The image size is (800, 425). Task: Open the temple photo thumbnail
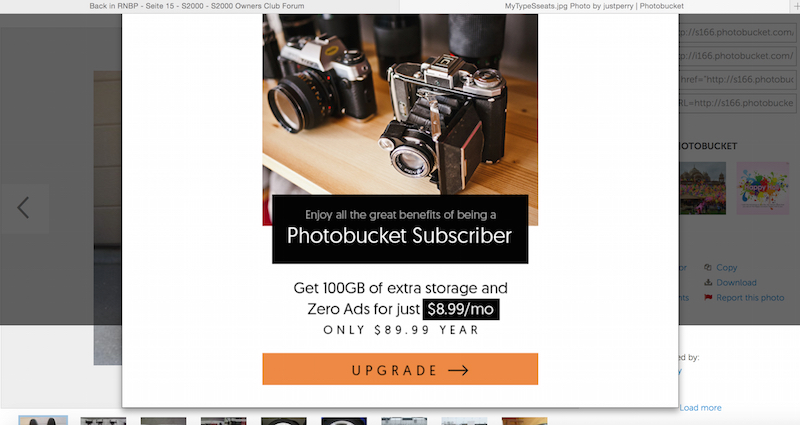pyautogui.click(x=703, y=188)
